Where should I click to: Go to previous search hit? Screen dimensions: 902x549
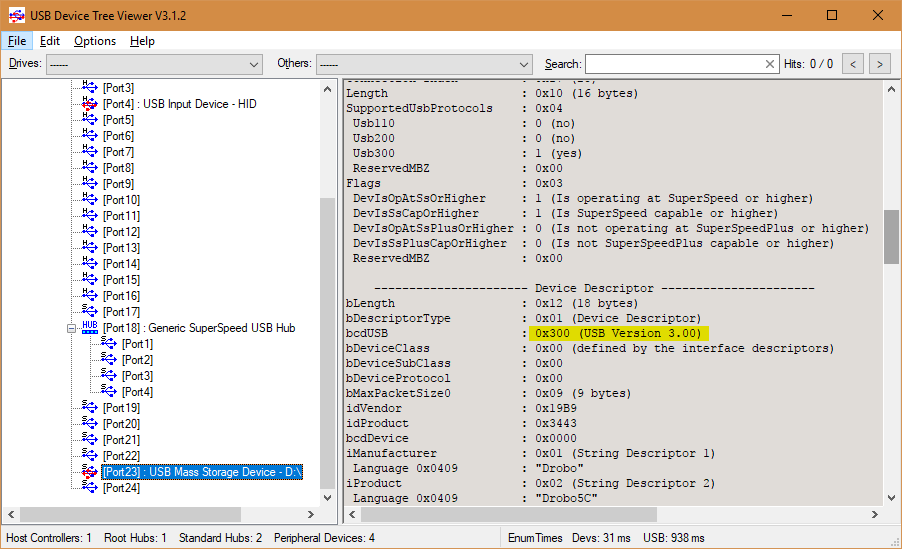click(853, 64)
